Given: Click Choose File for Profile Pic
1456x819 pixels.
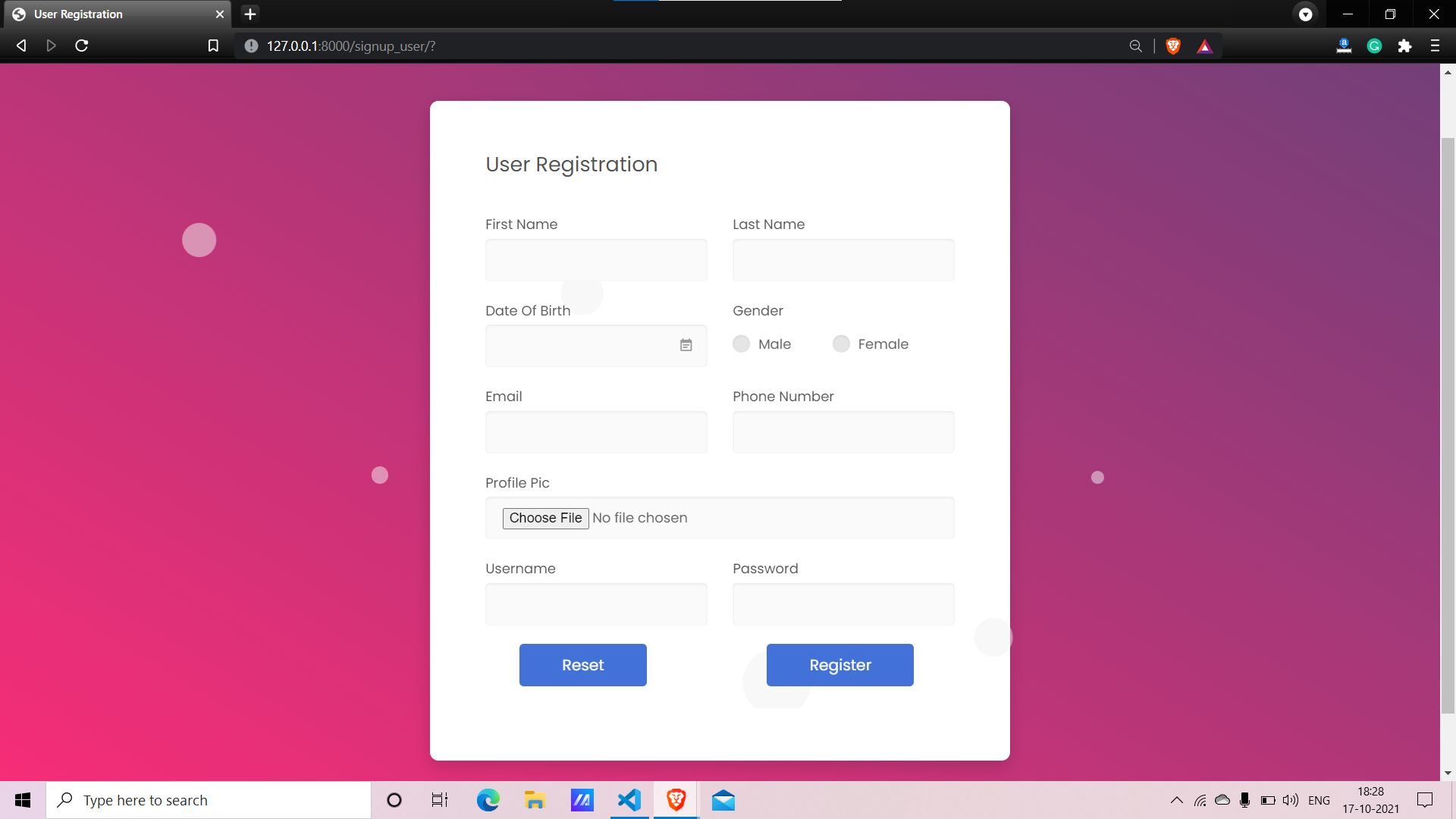Looking at the screenshot, I should point(545,518).
